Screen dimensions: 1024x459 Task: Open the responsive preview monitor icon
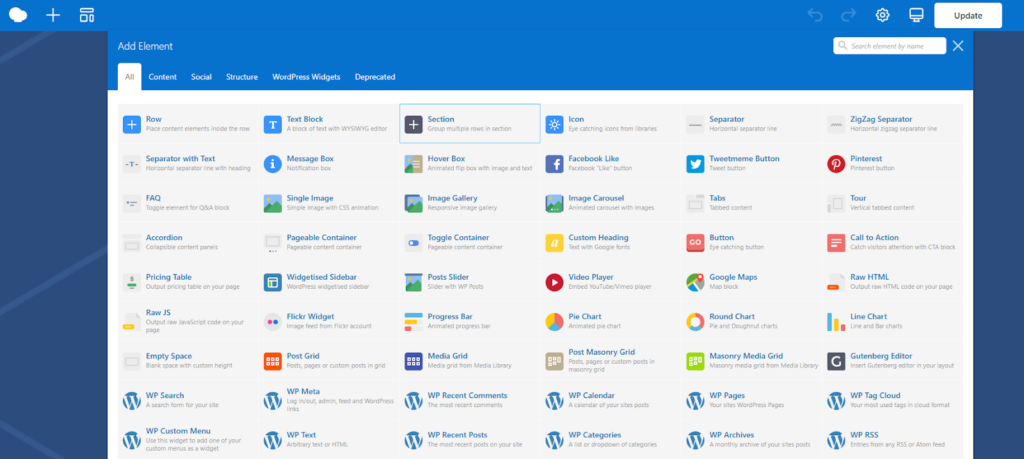916,15
